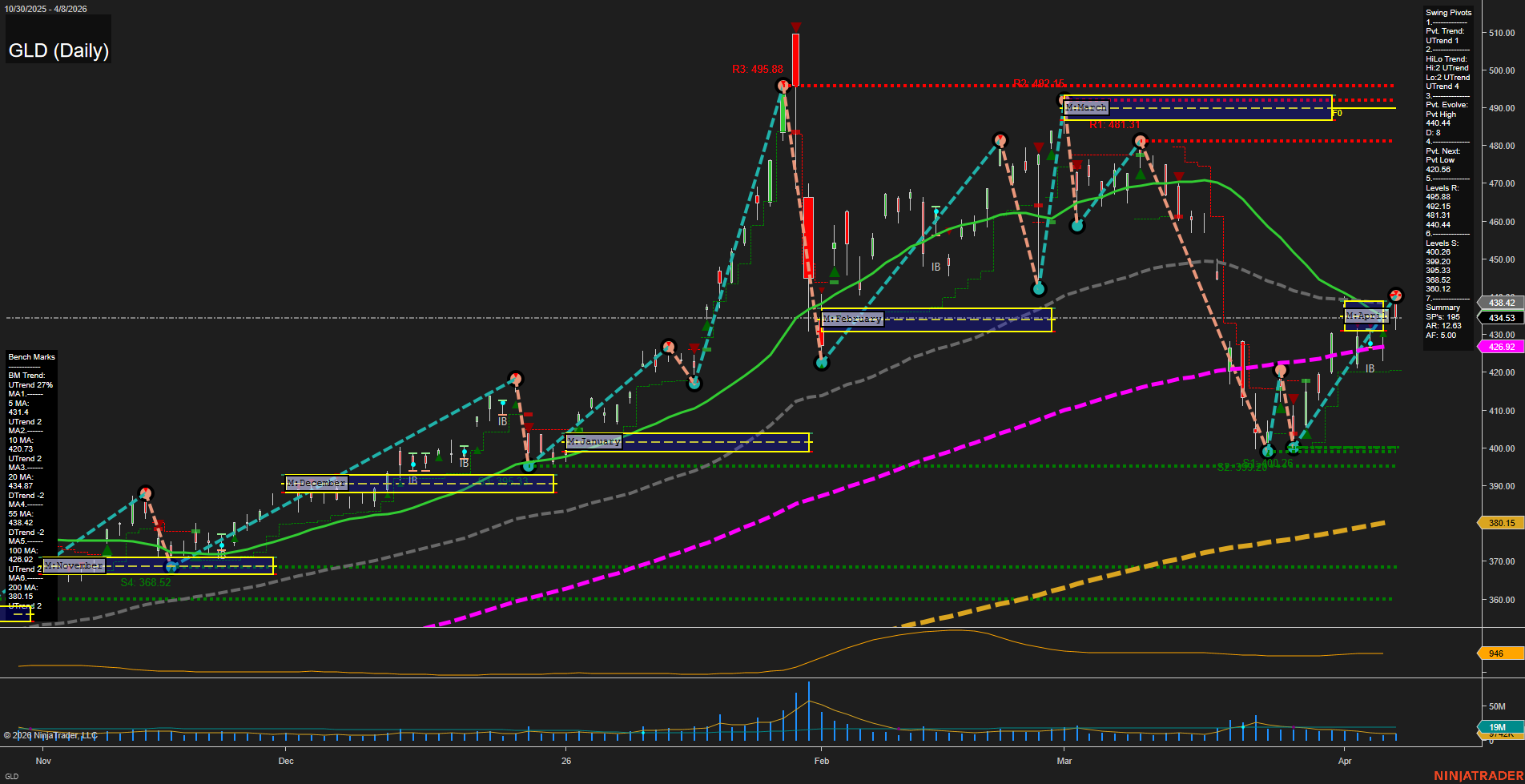
Task: Click the yellow 380.15 price swatch
Action: [x=1500, y=523]
